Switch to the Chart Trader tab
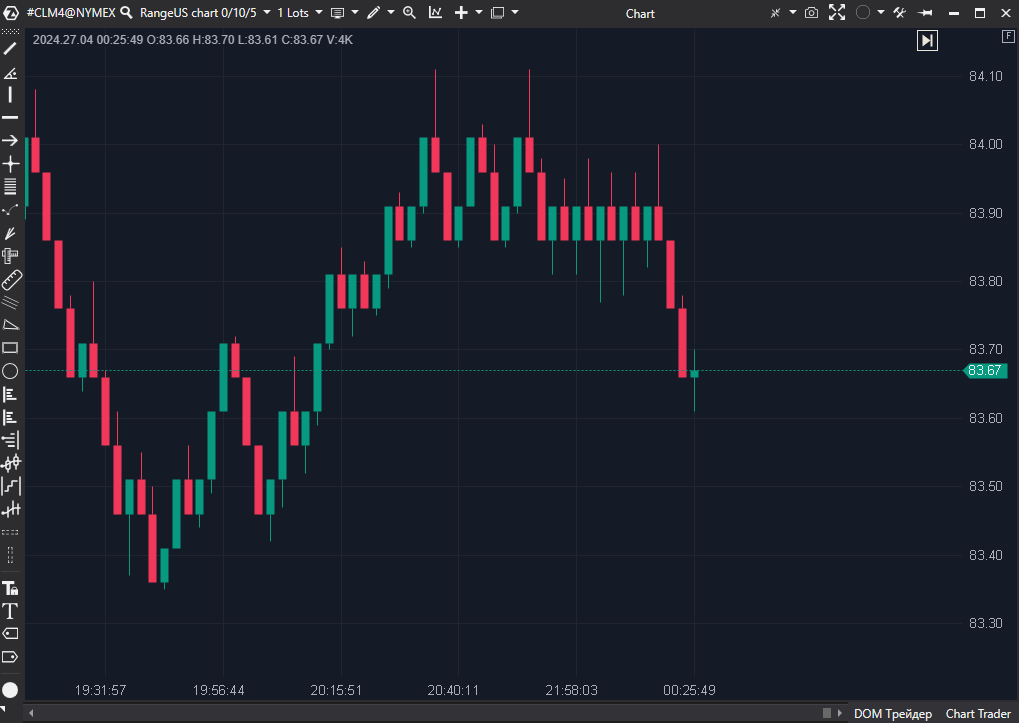The width and height of the screenshot is (1019, 723). click(x=977, y=713)
